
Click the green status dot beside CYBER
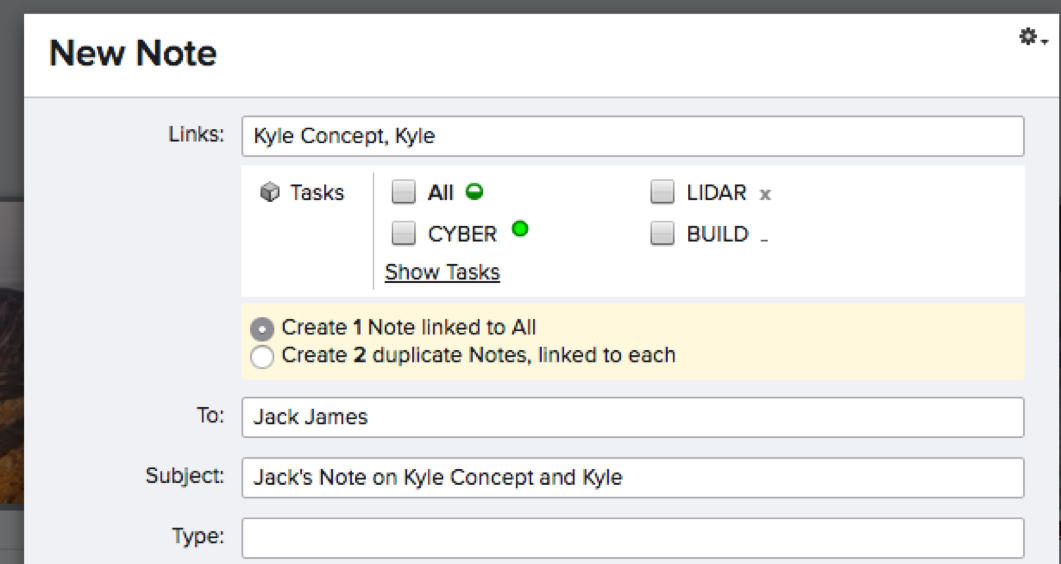[519, 229]
